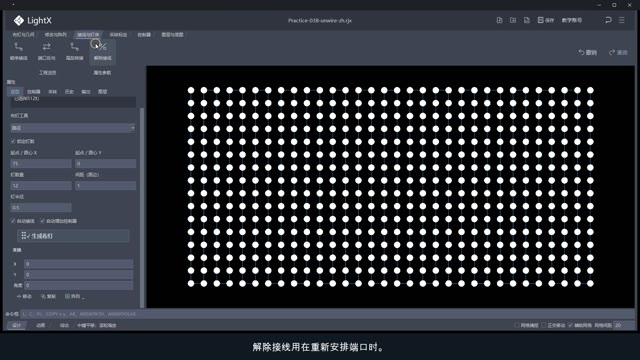Click the open file icon in title bar
Image resolution: width=640 pixels, height=360 pixels.
(513, 20)
